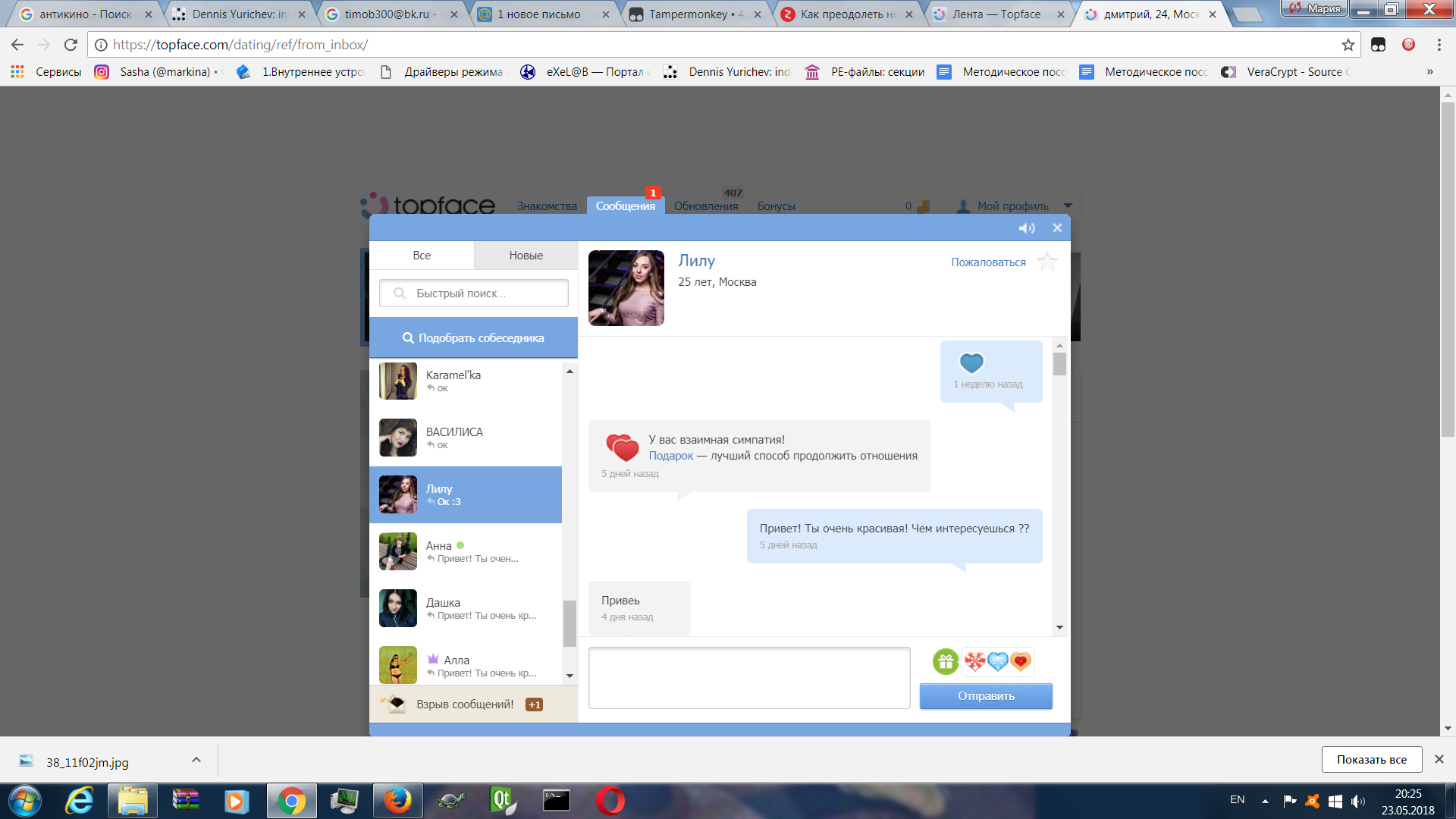Send the blue heart sticker
Image resolution: width=1456 pixels, height=819 pixels.
[x=997, y=662]
